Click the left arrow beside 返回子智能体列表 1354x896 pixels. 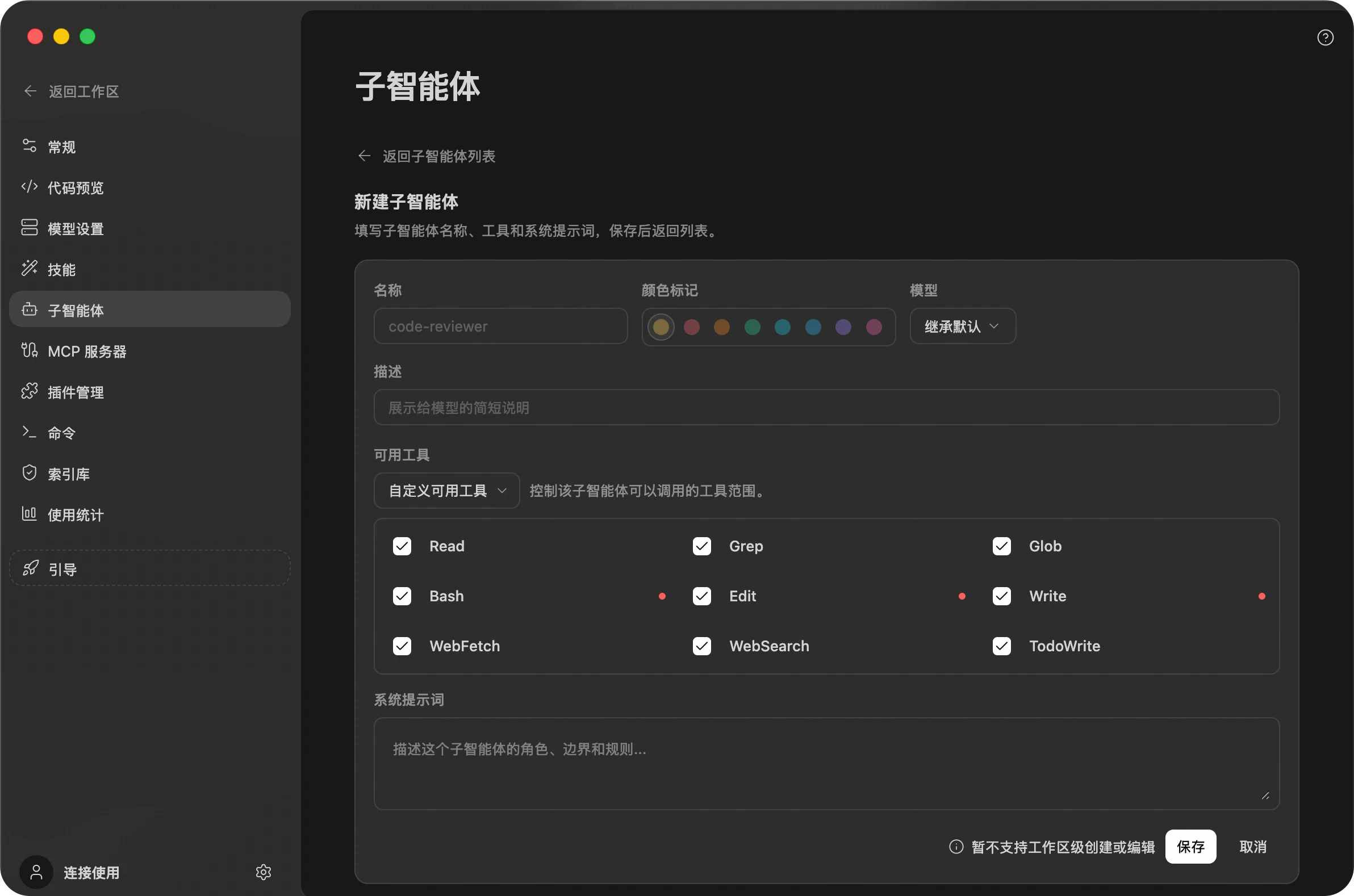tap(364, 156)
